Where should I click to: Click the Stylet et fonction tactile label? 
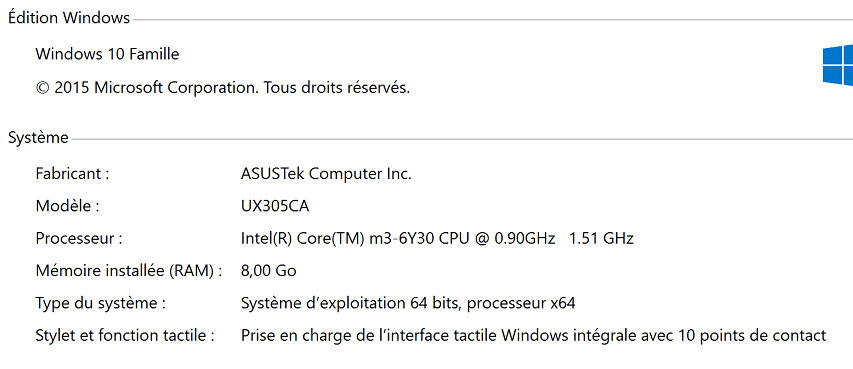click(125, 335)
